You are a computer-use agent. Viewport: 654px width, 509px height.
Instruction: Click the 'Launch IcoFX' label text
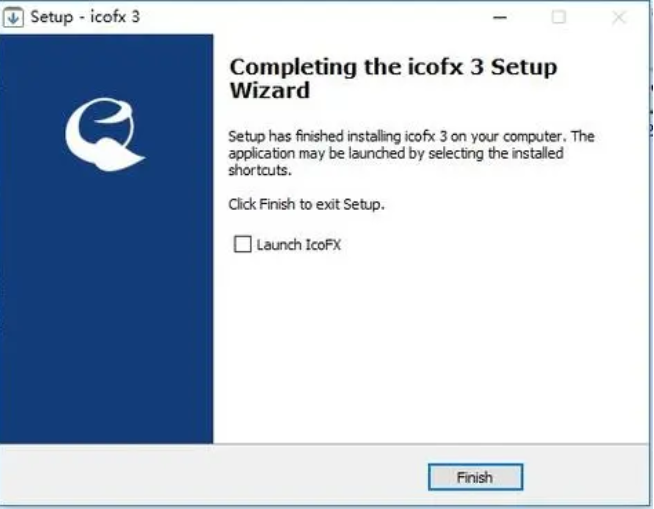(299, 244)
